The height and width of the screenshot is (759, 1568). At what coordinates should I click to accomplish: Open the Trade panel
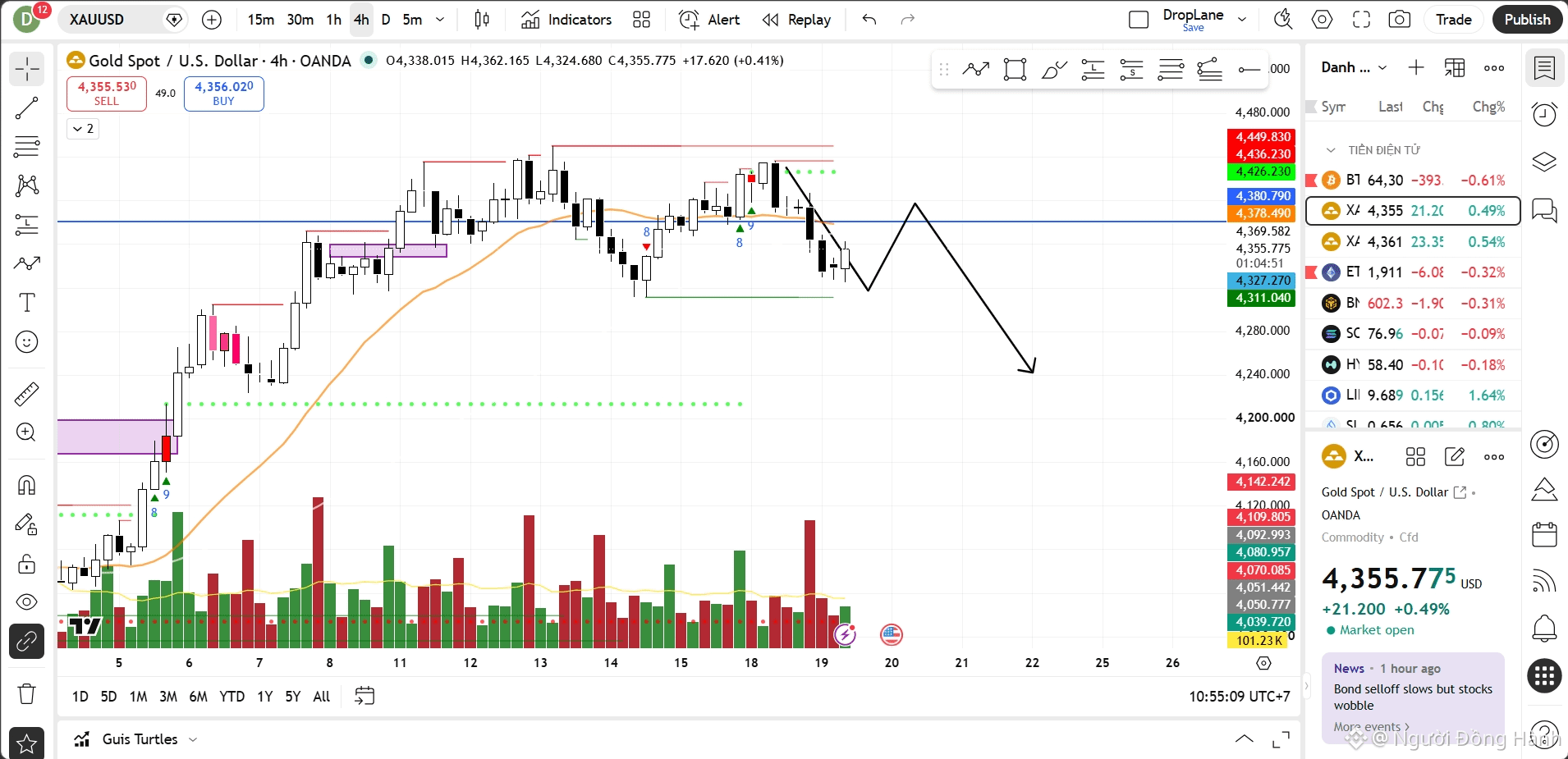point(1453,20)
